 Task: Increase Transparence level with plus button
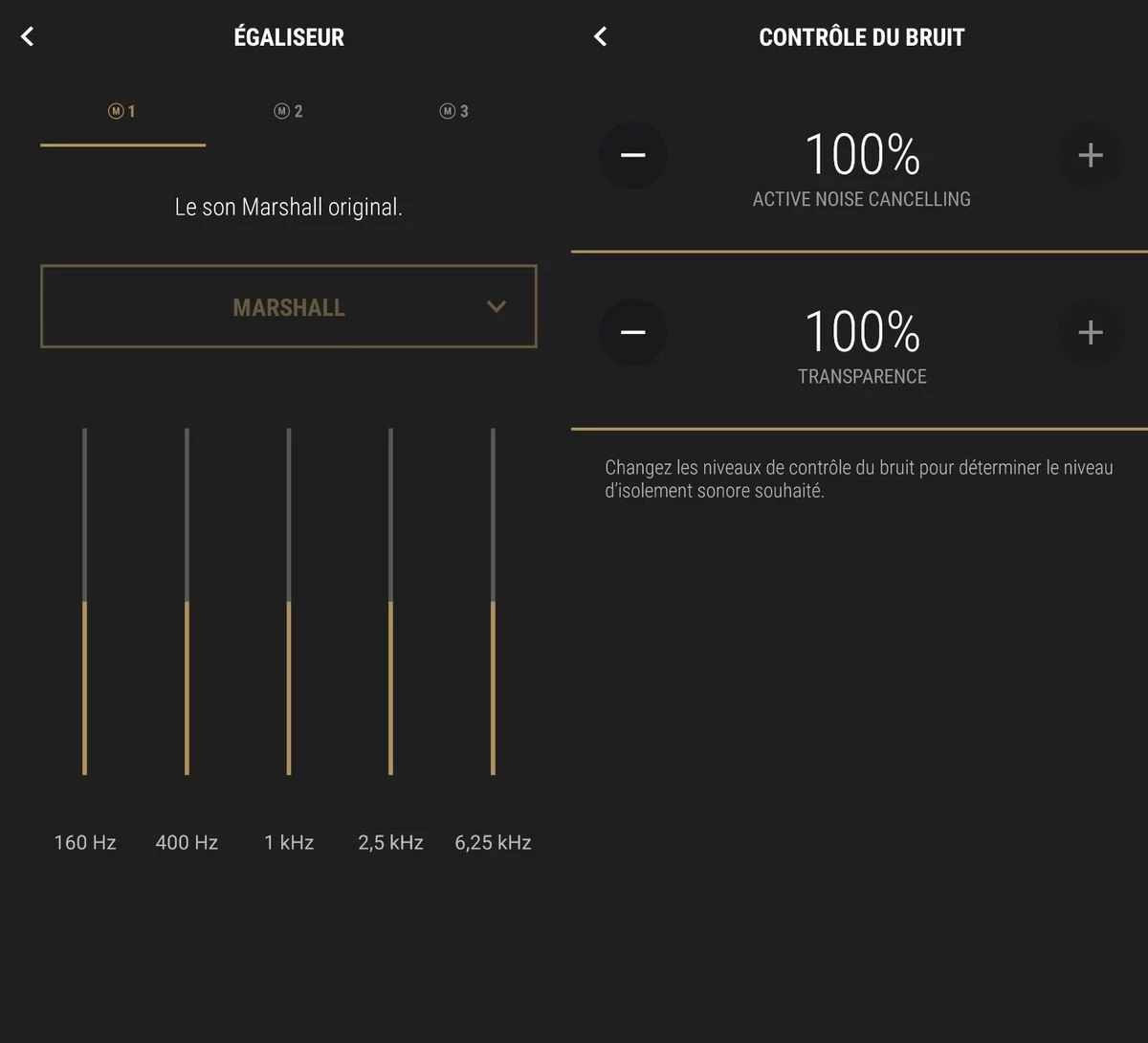[1091, 332]
